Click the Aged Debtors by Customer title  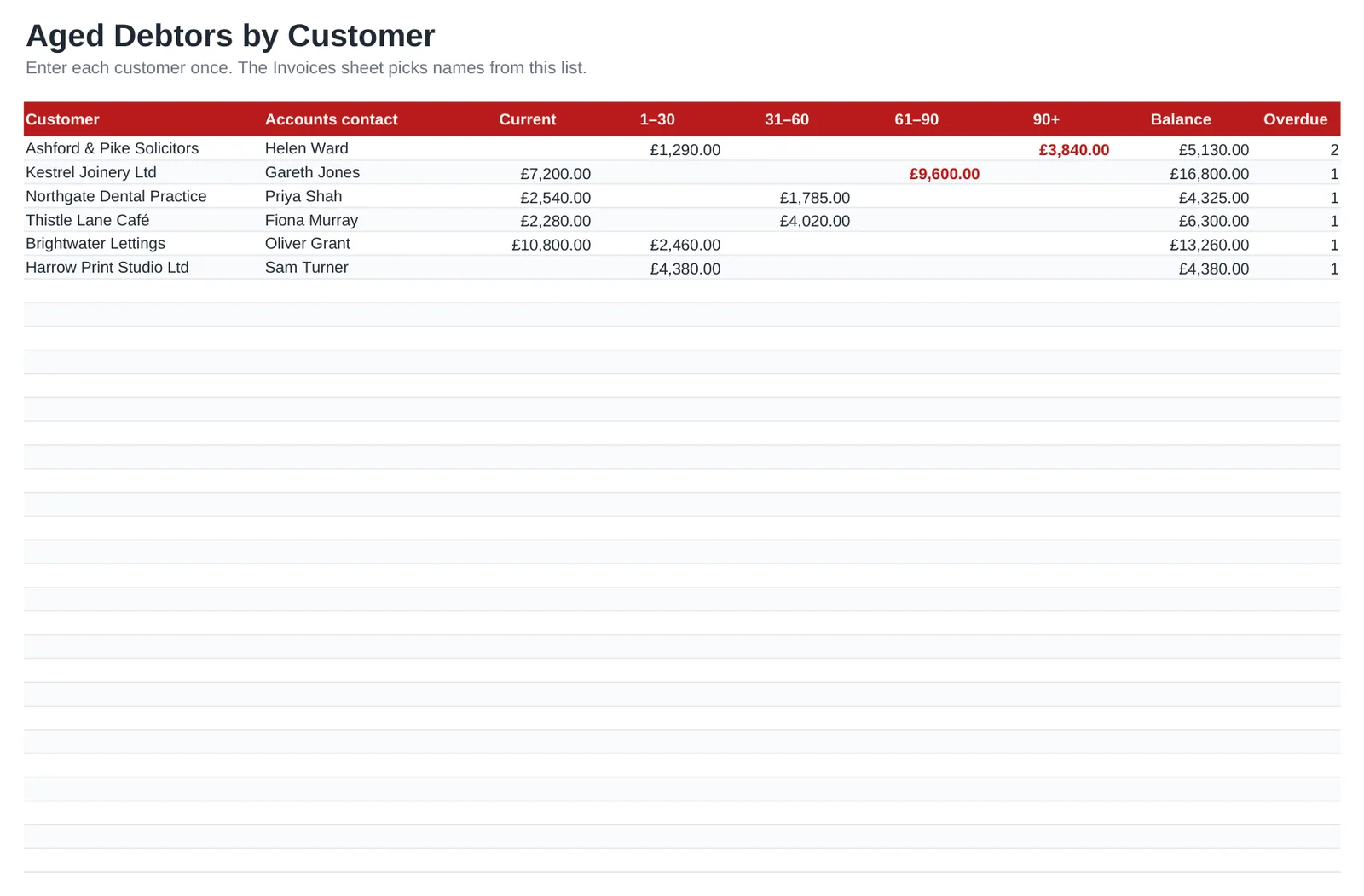point(230,36)
